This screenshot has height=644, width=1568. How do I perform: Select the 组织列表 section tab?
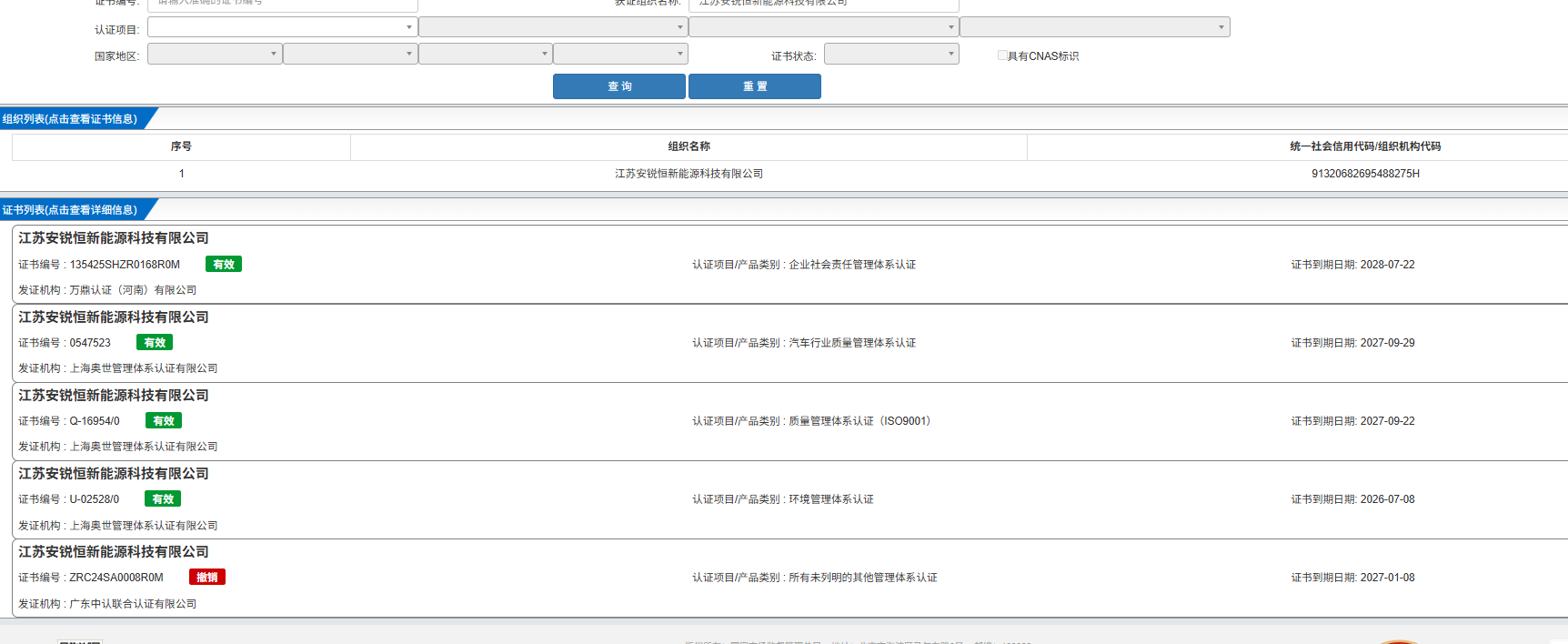point(73,119)
